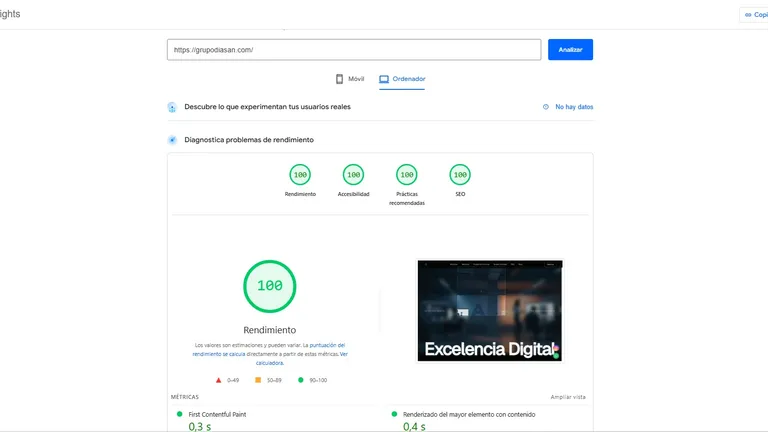Viewport: 768px width, 432px height.
Task: Select the small Rendimiento score gauge
Action: pyautogui.click(x=300, y=175)
